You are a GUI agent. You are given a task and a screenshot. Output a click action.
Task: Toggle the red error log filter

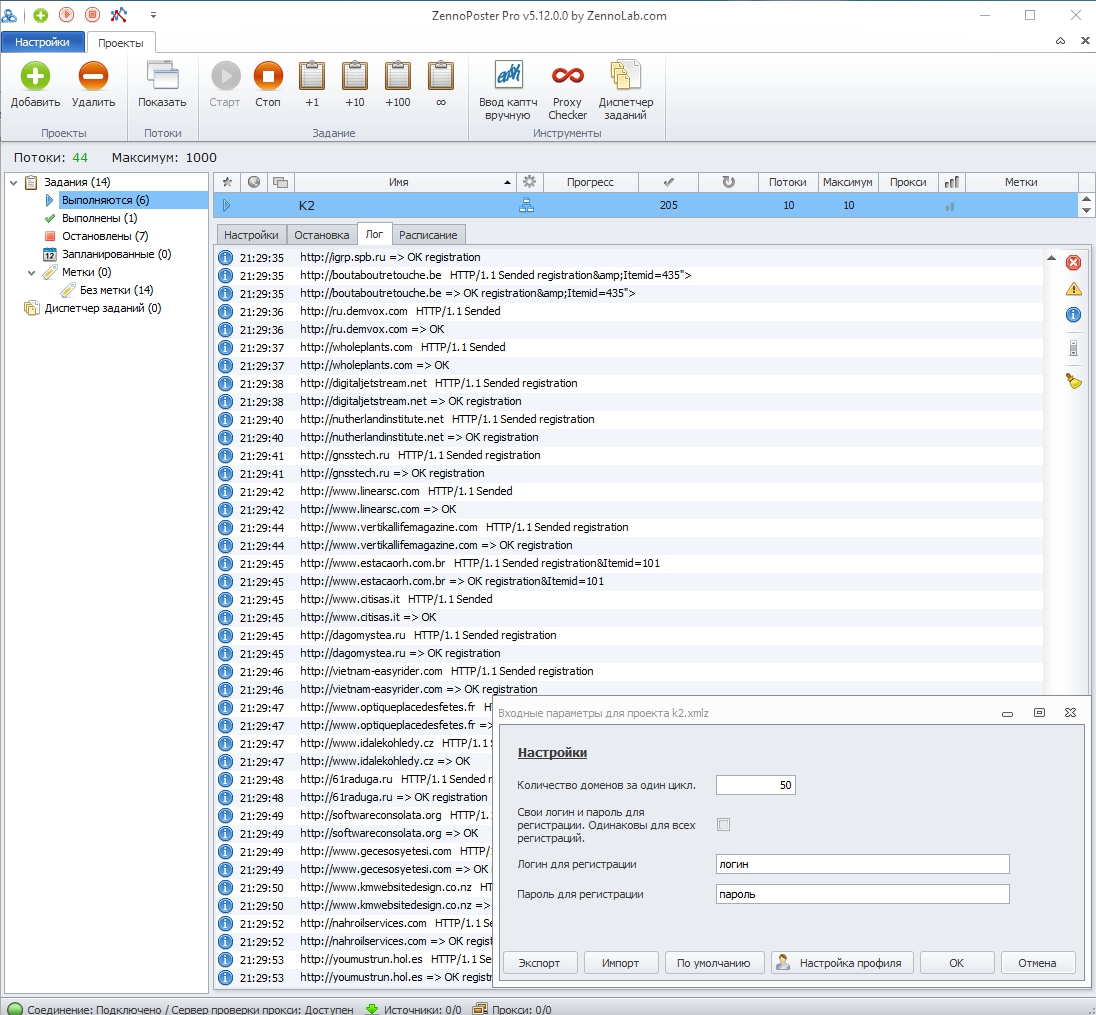coord(1073,263)
